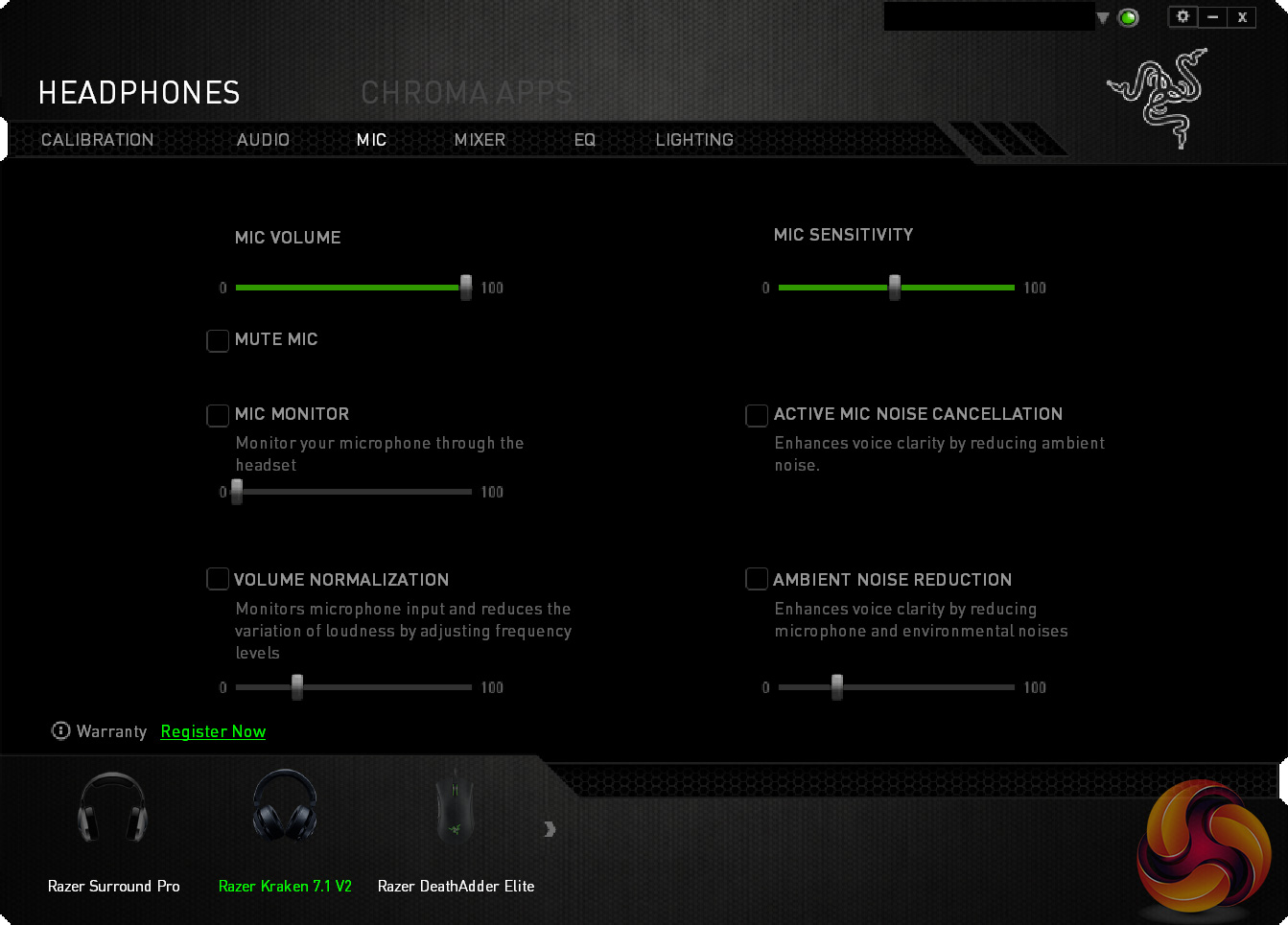
Task: Click the green online status indicator
Action: 1129,17
